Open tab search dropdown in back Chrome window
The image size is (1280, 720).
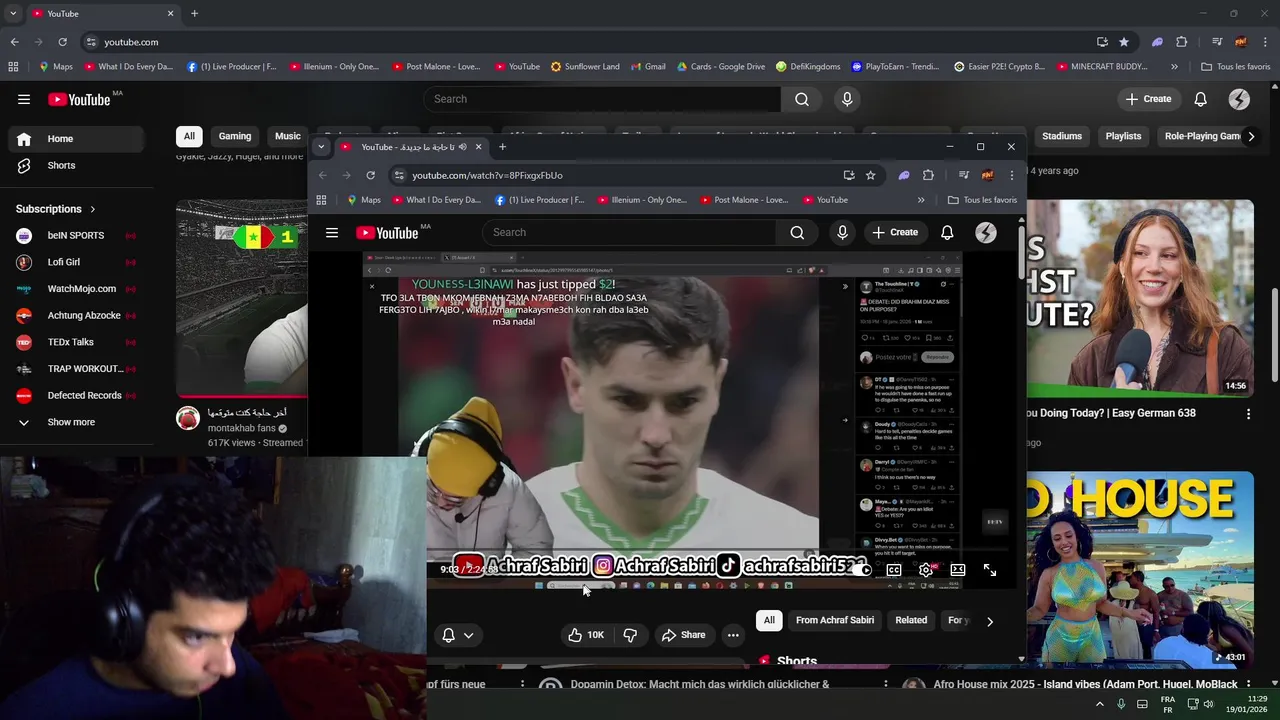click(13, 13)
